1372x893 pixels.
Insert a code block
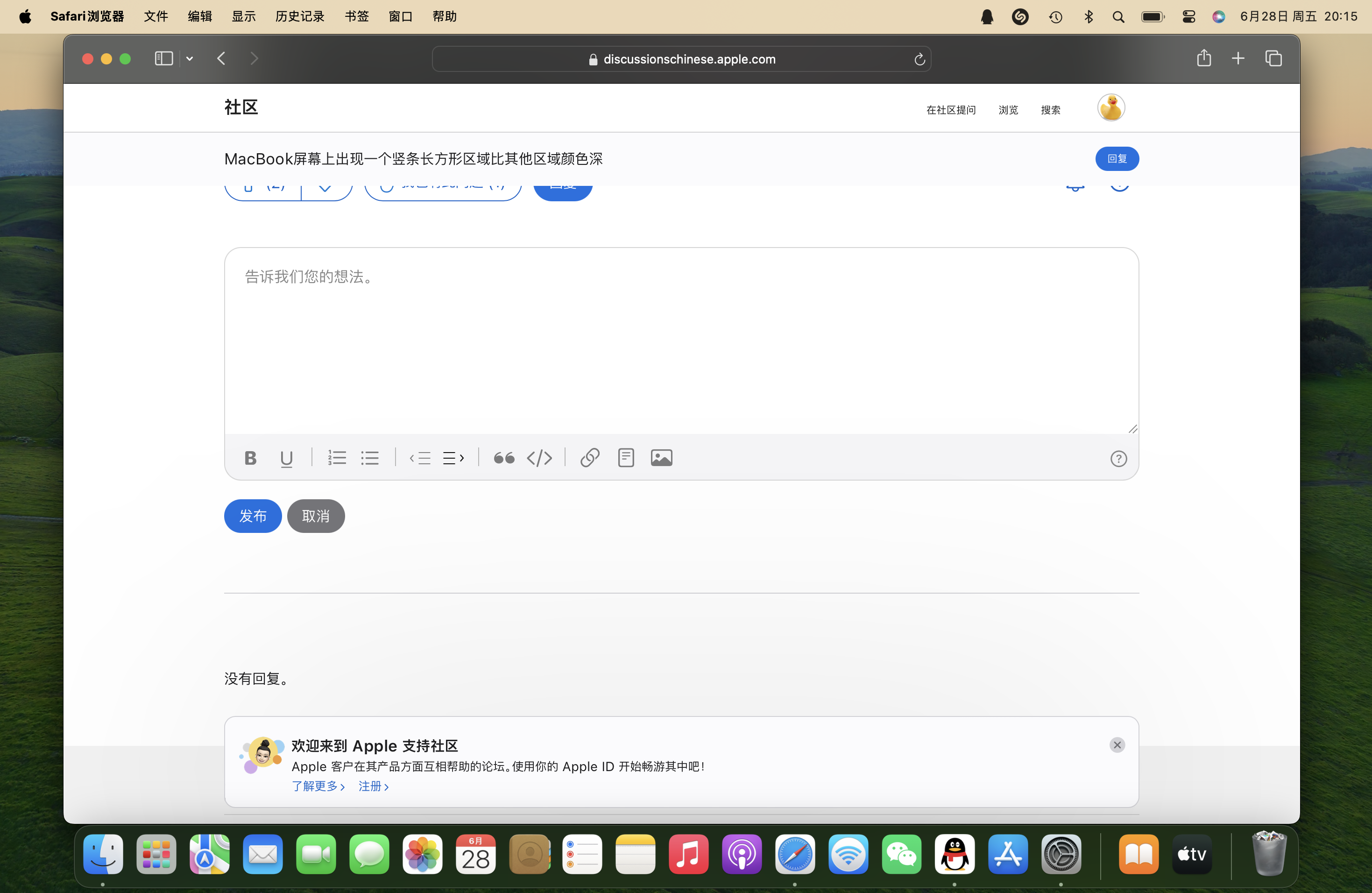[539, 459]
